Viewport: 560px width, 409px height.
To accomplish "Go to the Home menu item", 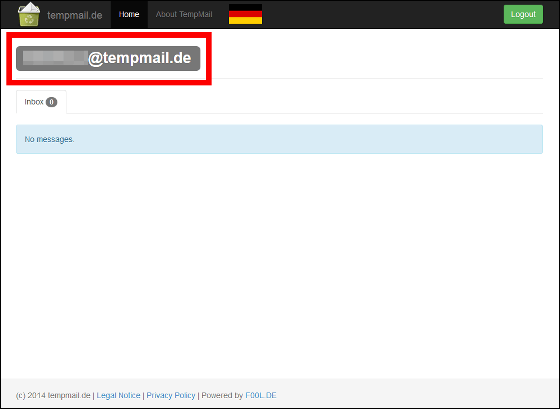I will click(x=129, y=14).
